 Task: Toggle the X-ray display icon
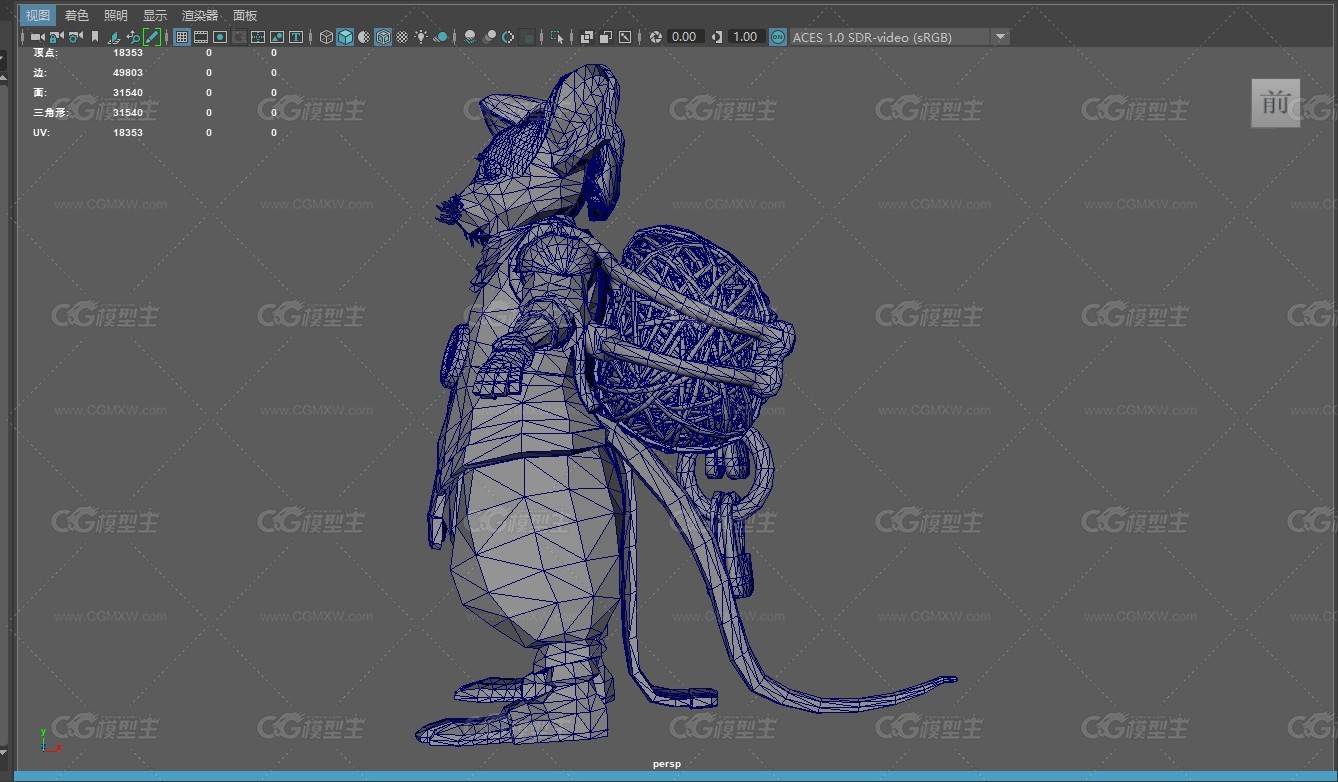pyautogui.click(x=587, y=37)
